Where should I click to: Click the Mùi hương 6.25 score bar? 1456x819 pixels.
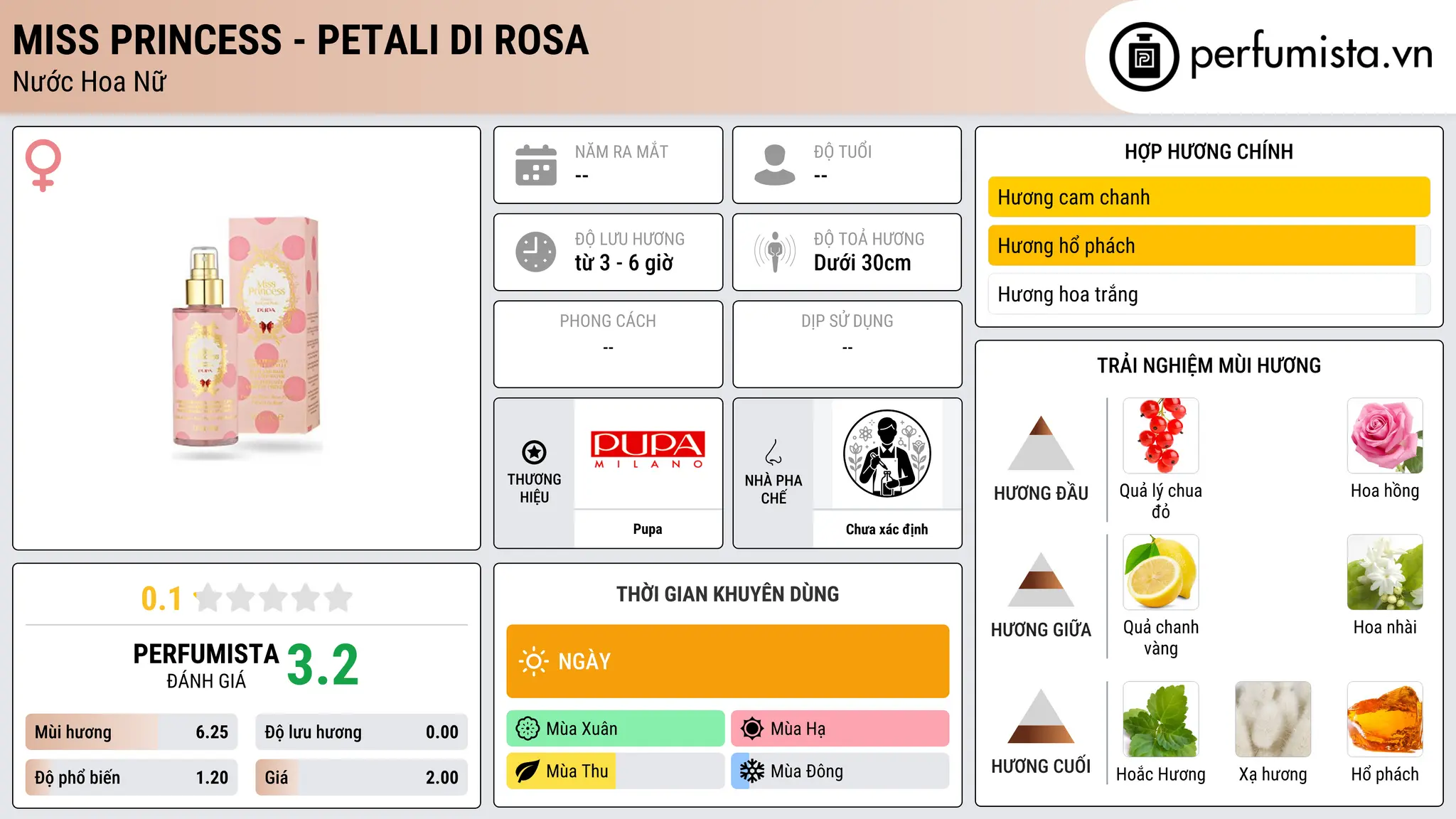(x=132, y=732)
